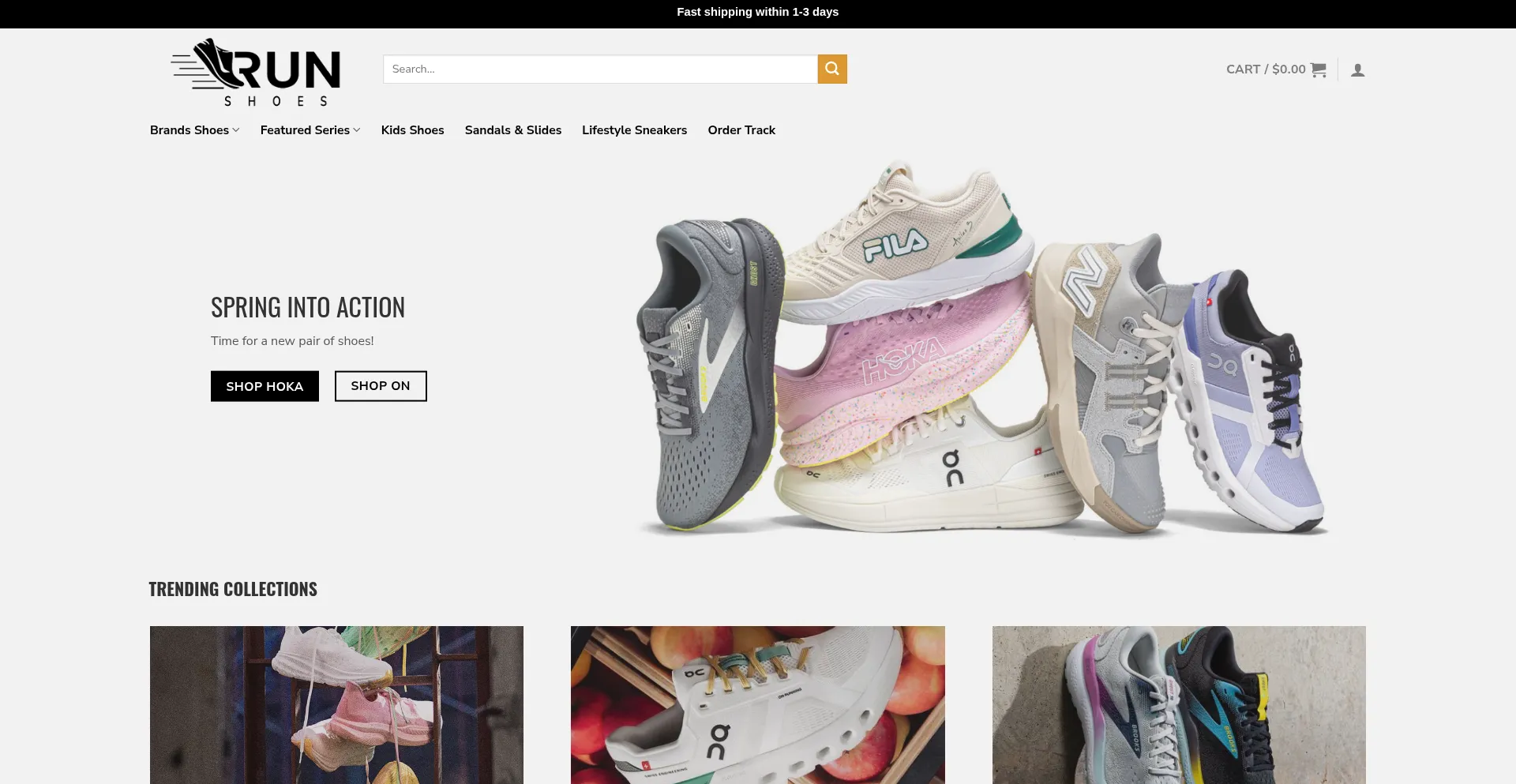This screenshot has width=1516, height=784.
Task: Select Lifestyle Sneakers in navigation
Action: pyautogui.click(x=634, y=130)
